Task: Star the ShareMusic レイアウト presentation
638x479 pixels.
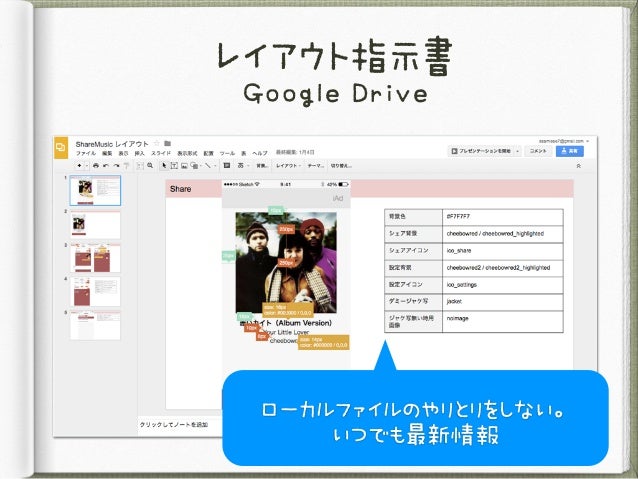Action: point(157,143)
